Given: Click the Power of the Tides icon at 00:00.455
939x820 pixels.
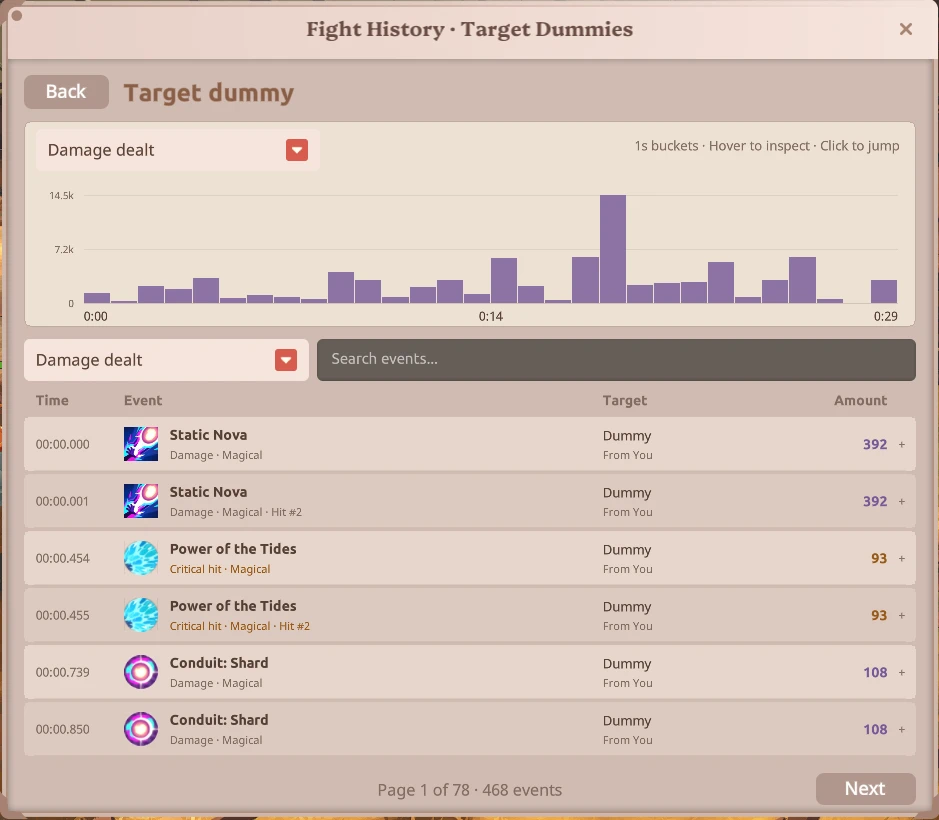Looking at the screenshot, I should tap(141, 615).
